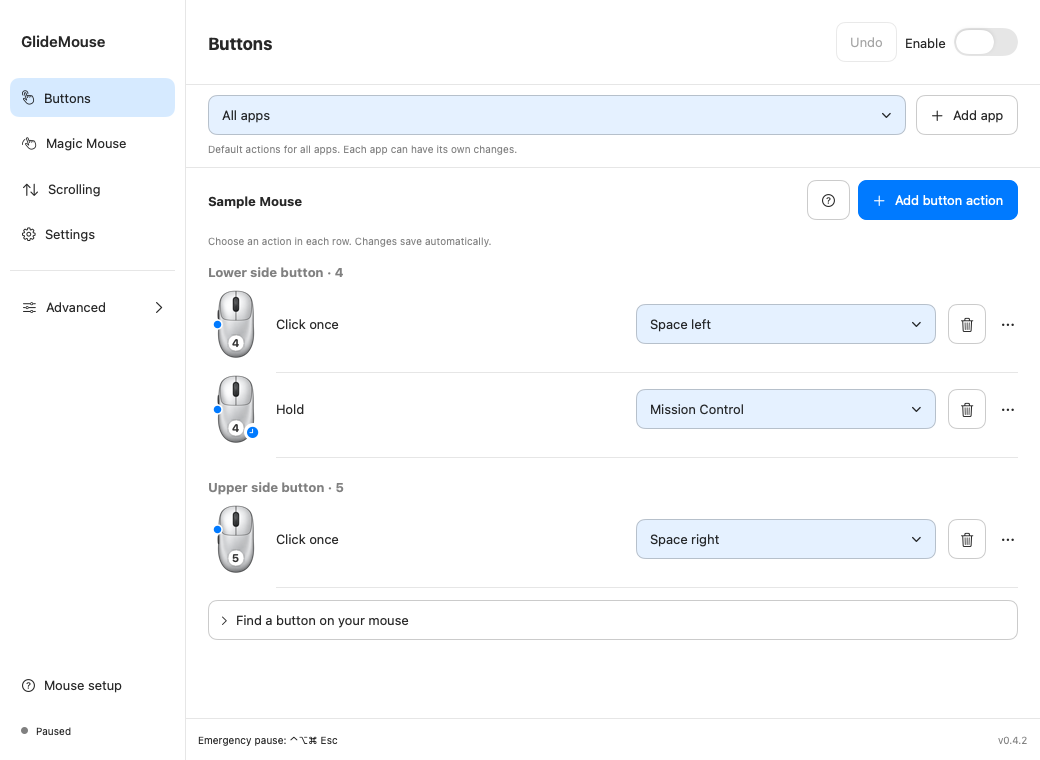Open the Scrolling section

pos(92,190)
